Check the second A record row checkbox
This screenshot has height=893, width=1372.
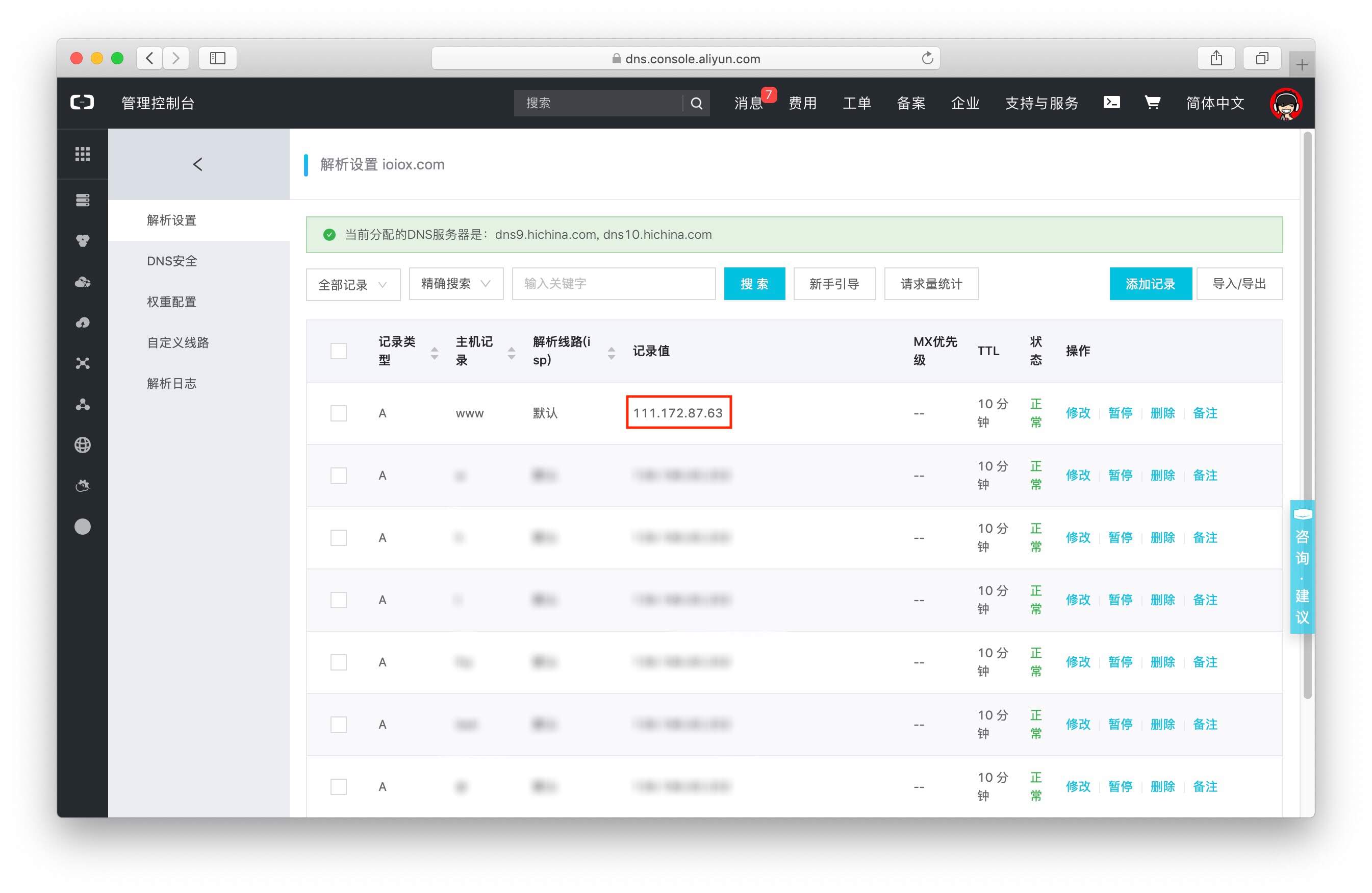tap(338, 476)
